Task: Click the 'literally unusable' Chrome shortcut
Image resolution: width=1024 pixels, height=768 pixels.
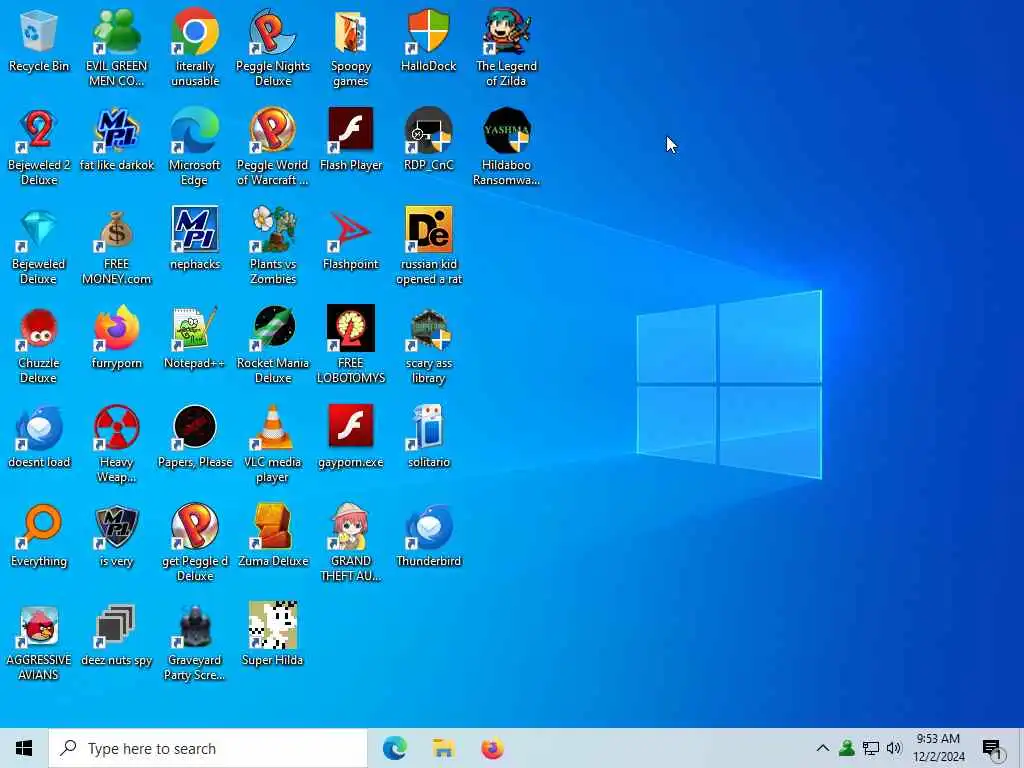Action: [195, 47]
